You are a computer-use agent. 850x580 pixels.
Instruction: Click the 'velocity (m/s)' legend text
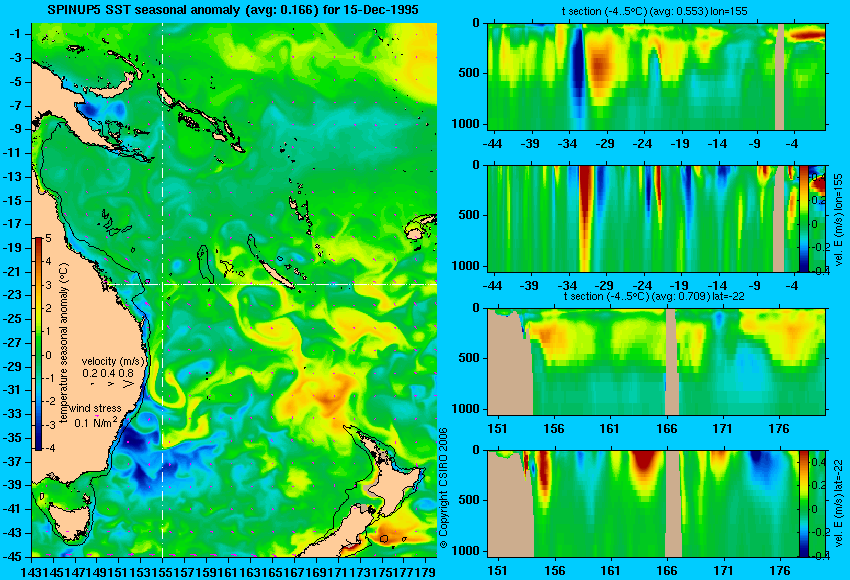(113, 361)
